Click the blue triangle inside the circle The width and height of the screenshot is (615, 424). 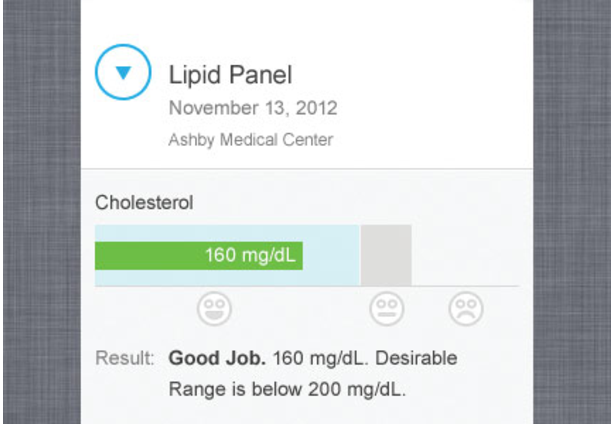123,73
